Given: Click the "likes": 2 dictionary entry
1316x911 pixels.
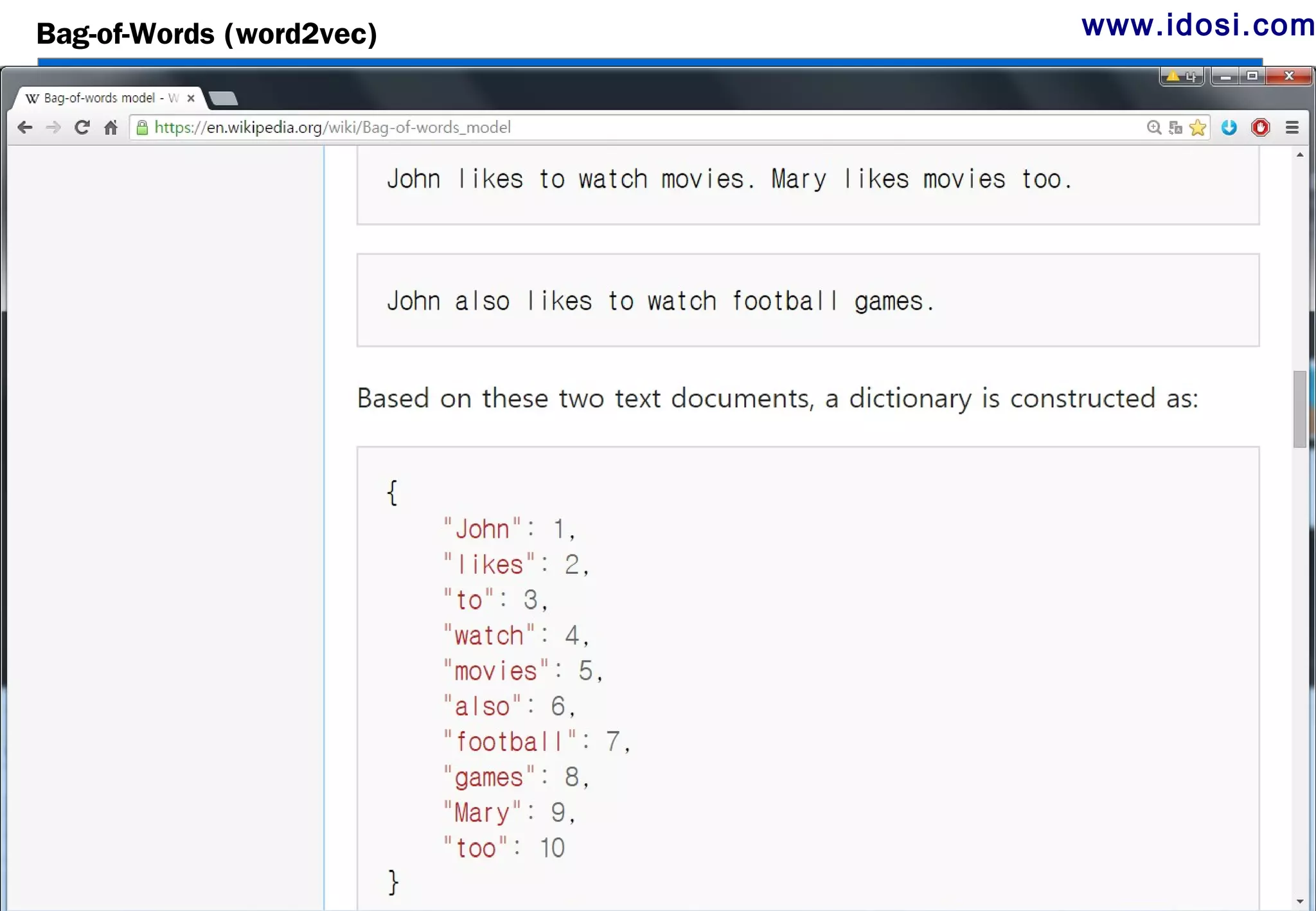Looking at the screenshot, I should click(x=515, y=565).
